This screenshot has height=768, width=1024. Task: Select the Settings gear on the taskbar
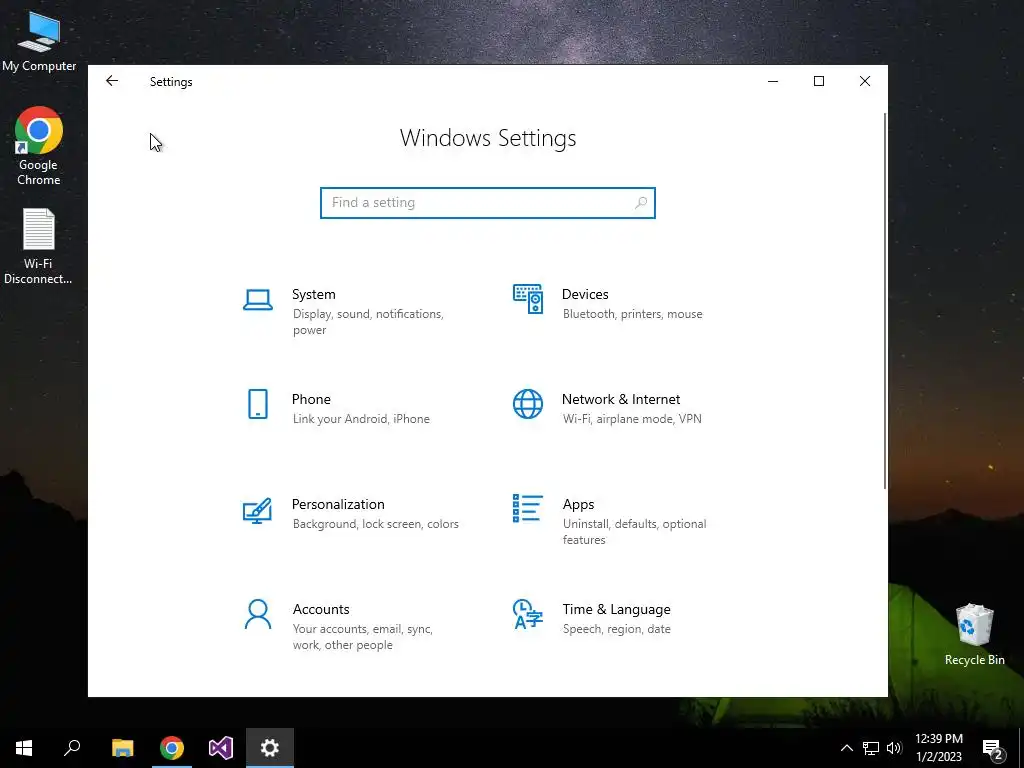270,748
